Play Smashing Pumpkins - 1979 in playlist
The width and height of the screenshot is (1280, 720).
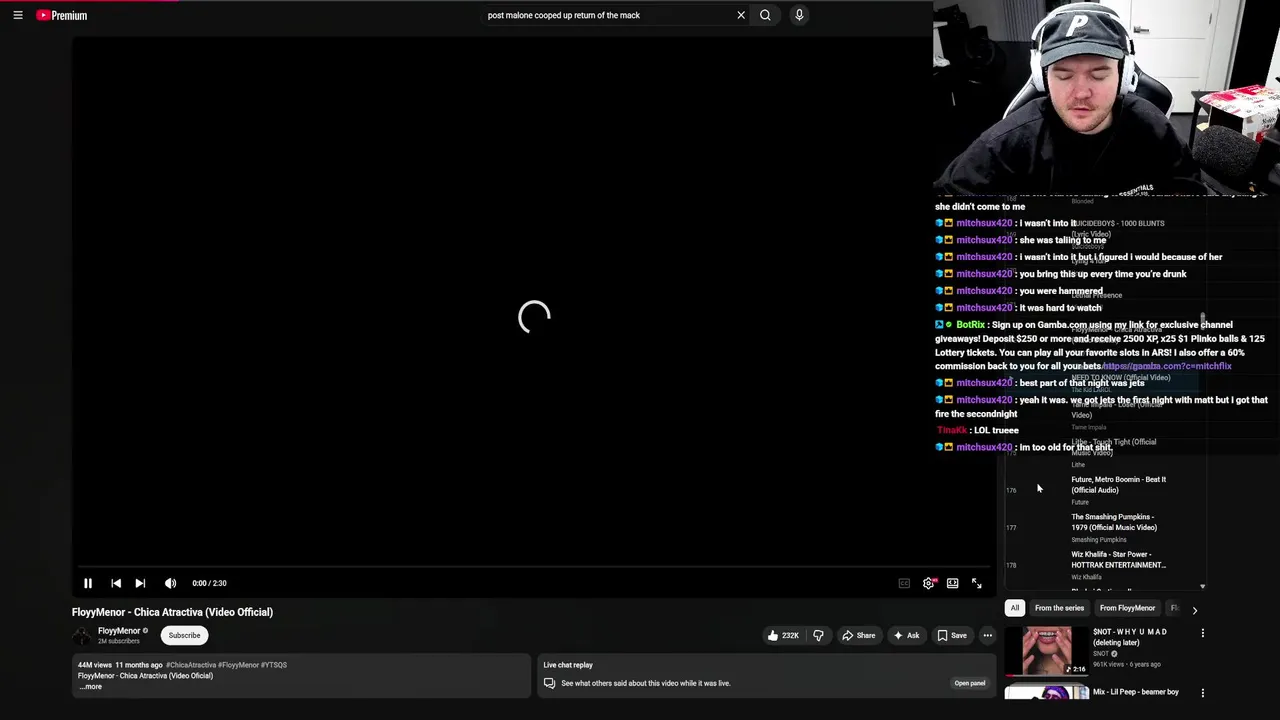[x=1105, y=527]
